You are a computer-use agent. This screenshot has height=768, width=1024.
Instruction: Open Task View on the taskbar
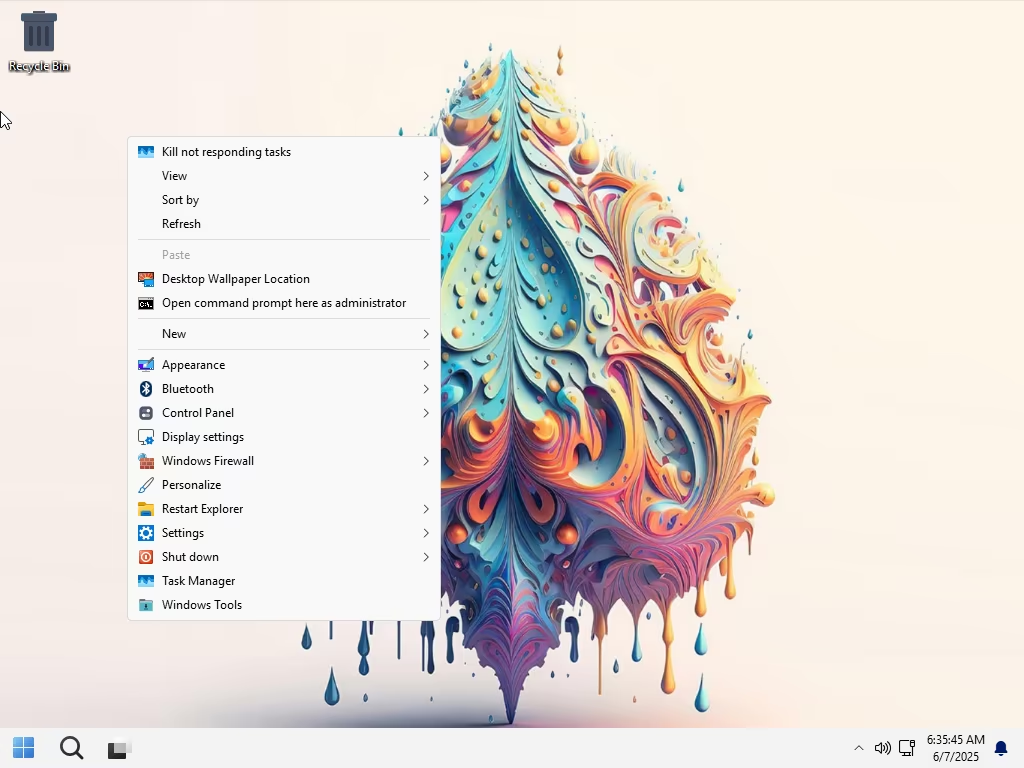[120, 748]
